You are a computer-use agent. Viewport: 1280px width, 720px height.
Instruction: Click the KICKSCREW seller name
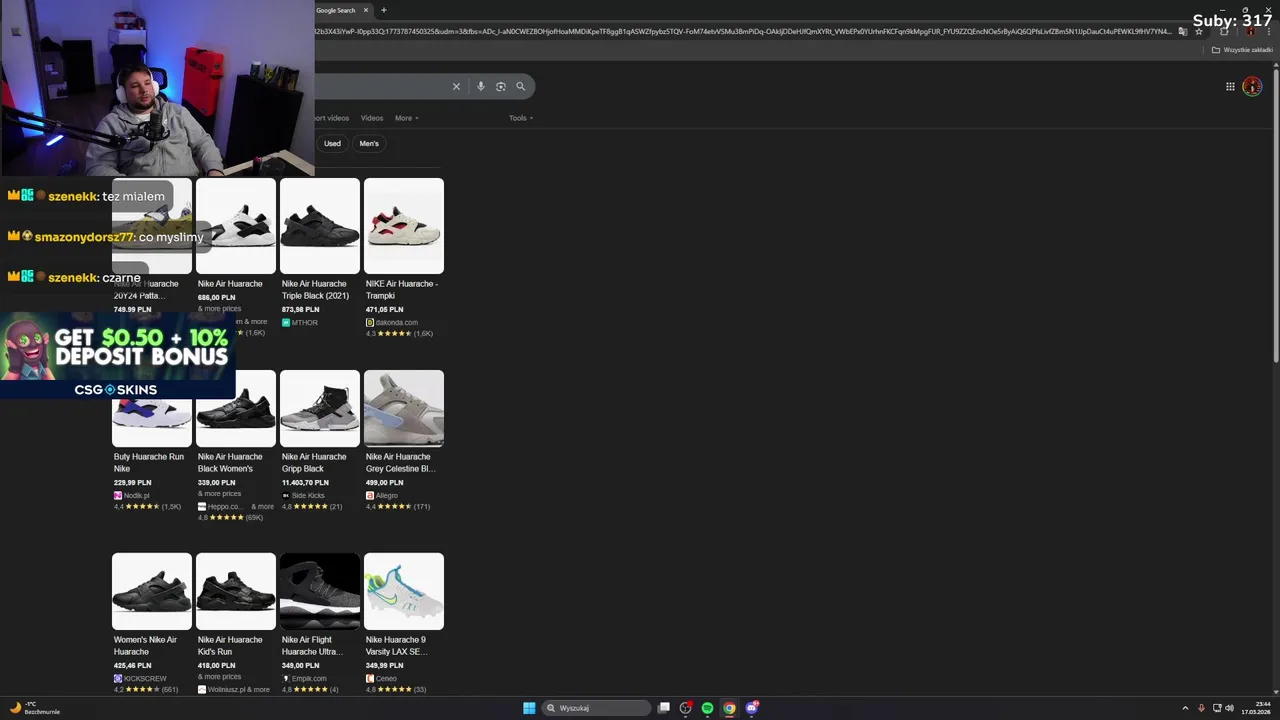145,678
